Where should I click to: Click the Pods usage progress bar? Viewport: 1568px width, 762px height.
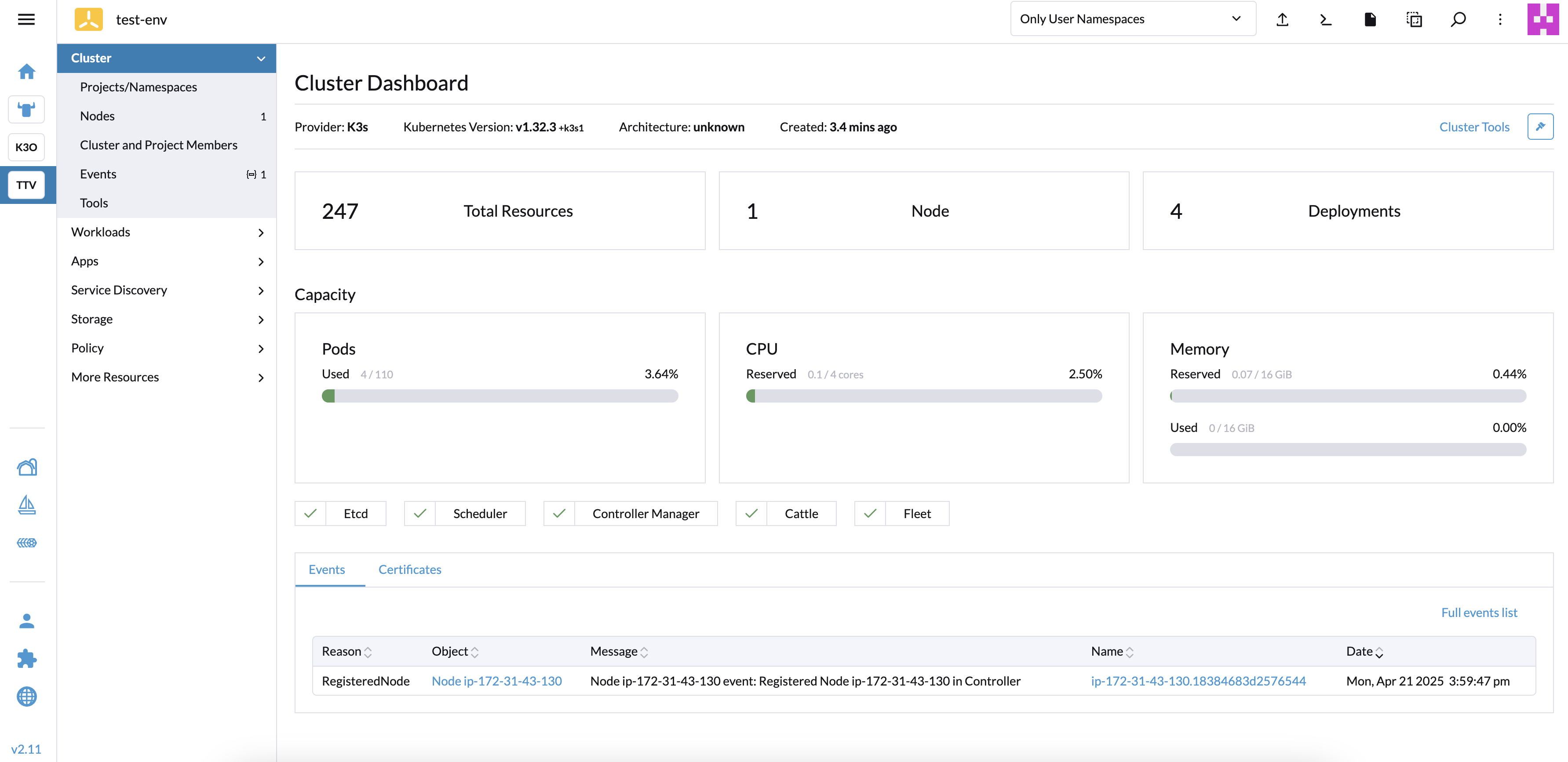[x=499, y=396]
